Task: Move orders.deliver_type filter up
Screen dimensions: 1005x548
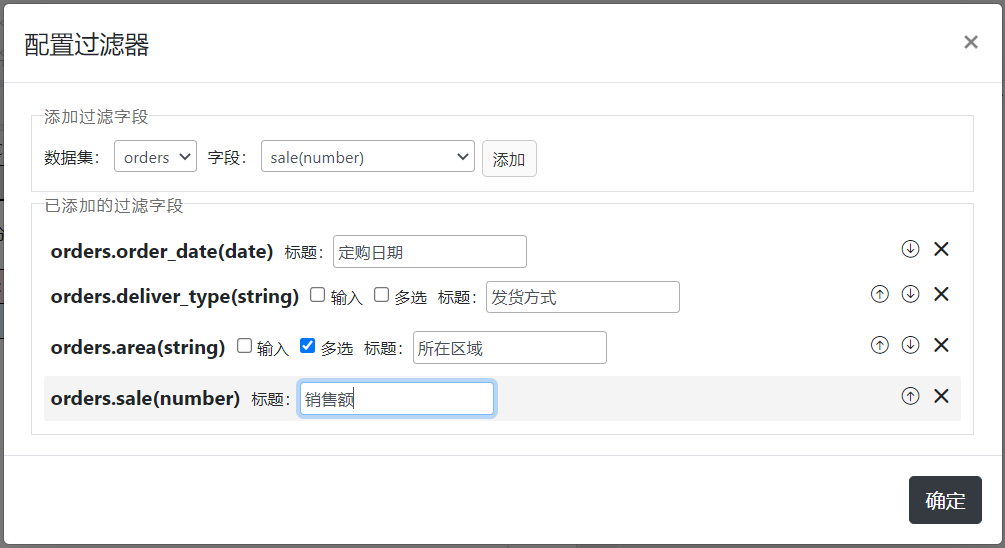Action: 879,294
